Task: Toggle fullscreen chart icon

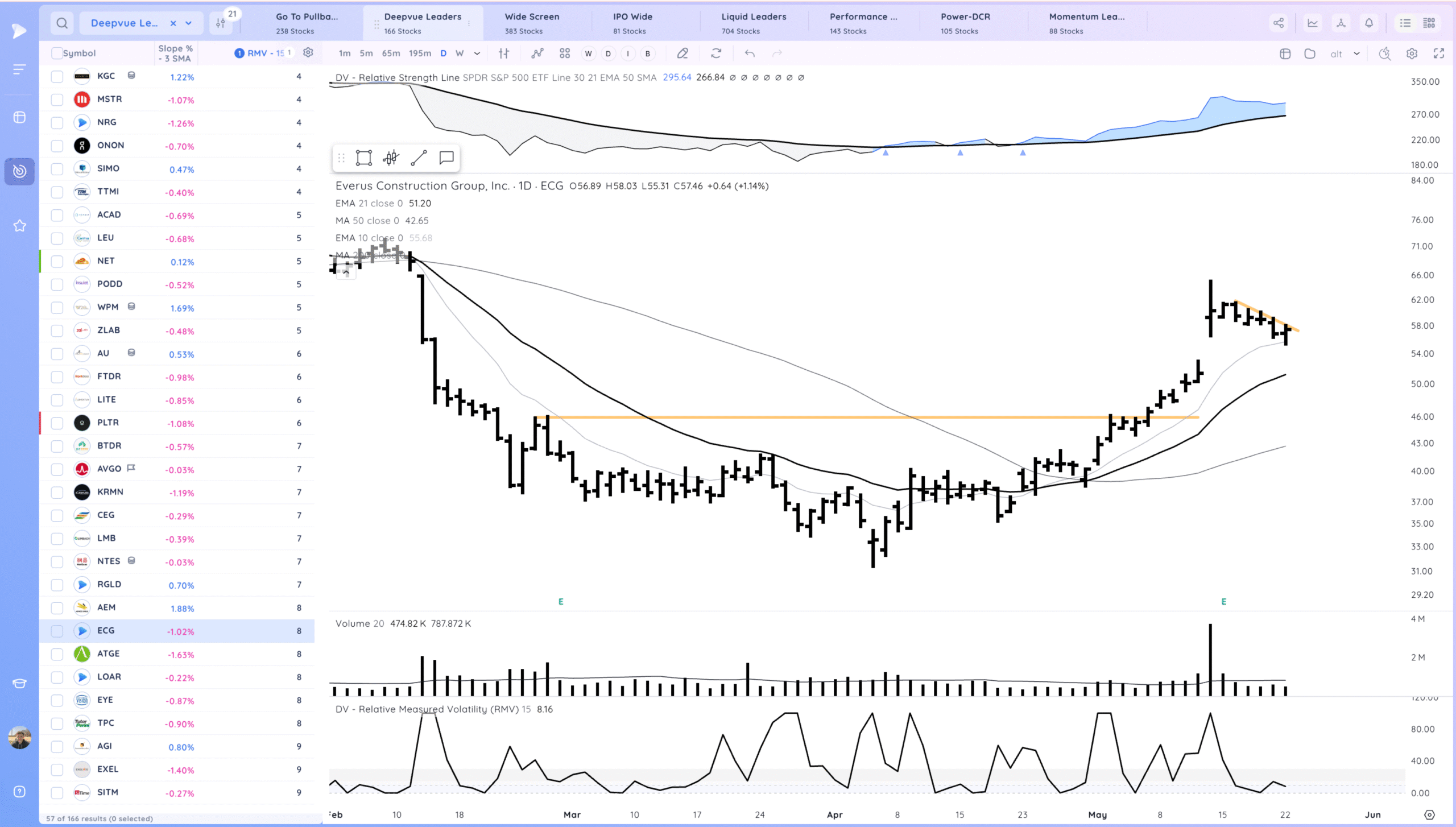Action: click(x=1439, y=54)
